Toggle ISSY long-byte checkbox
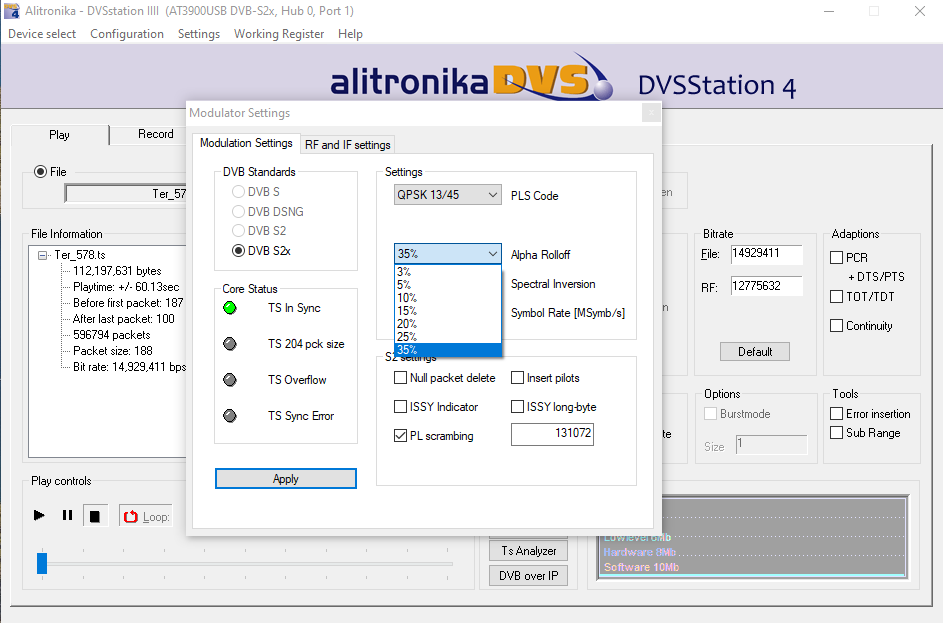This screenshot has height=623, width=943. pos(517,407)
